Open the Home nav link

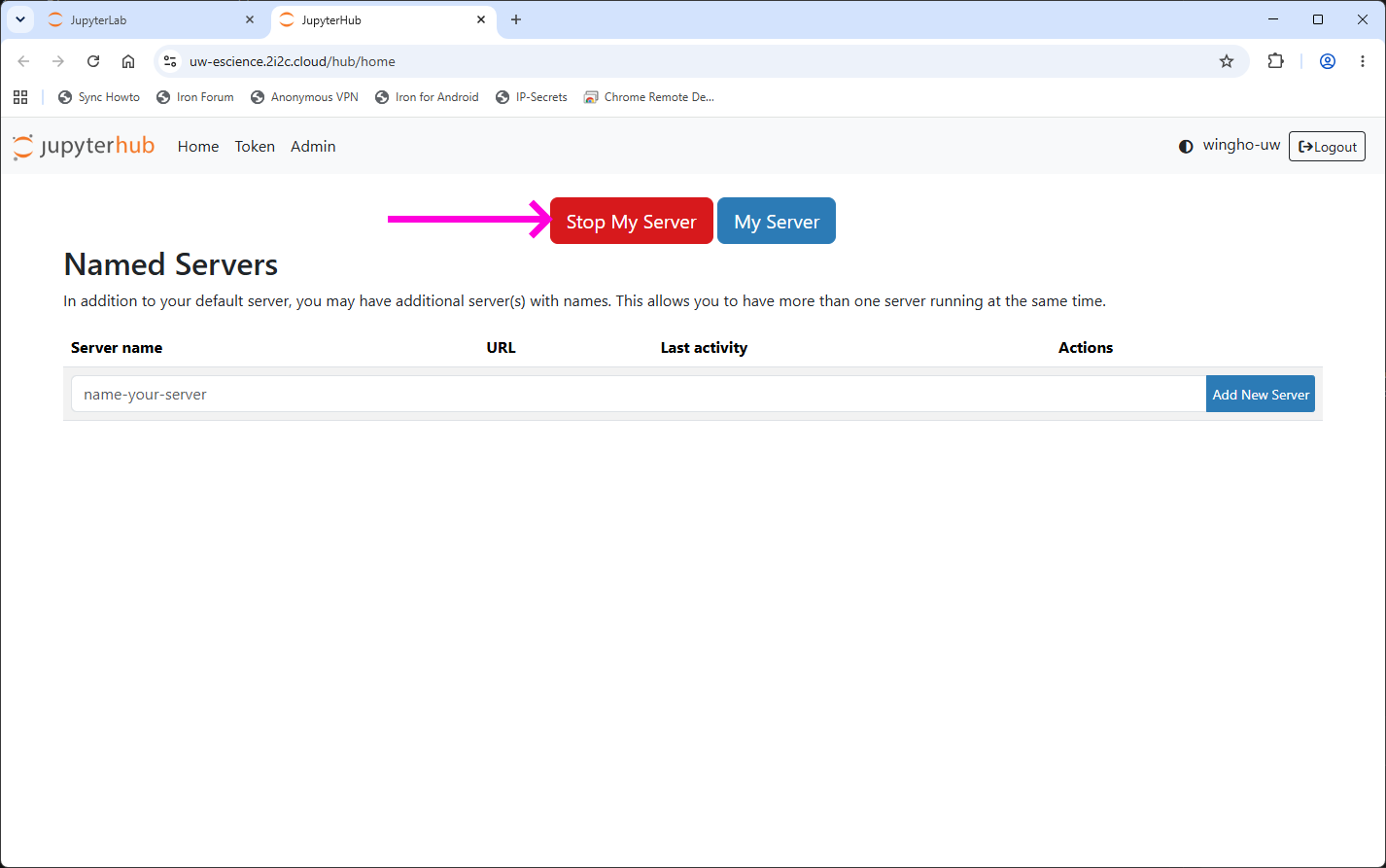click(198, 147)
